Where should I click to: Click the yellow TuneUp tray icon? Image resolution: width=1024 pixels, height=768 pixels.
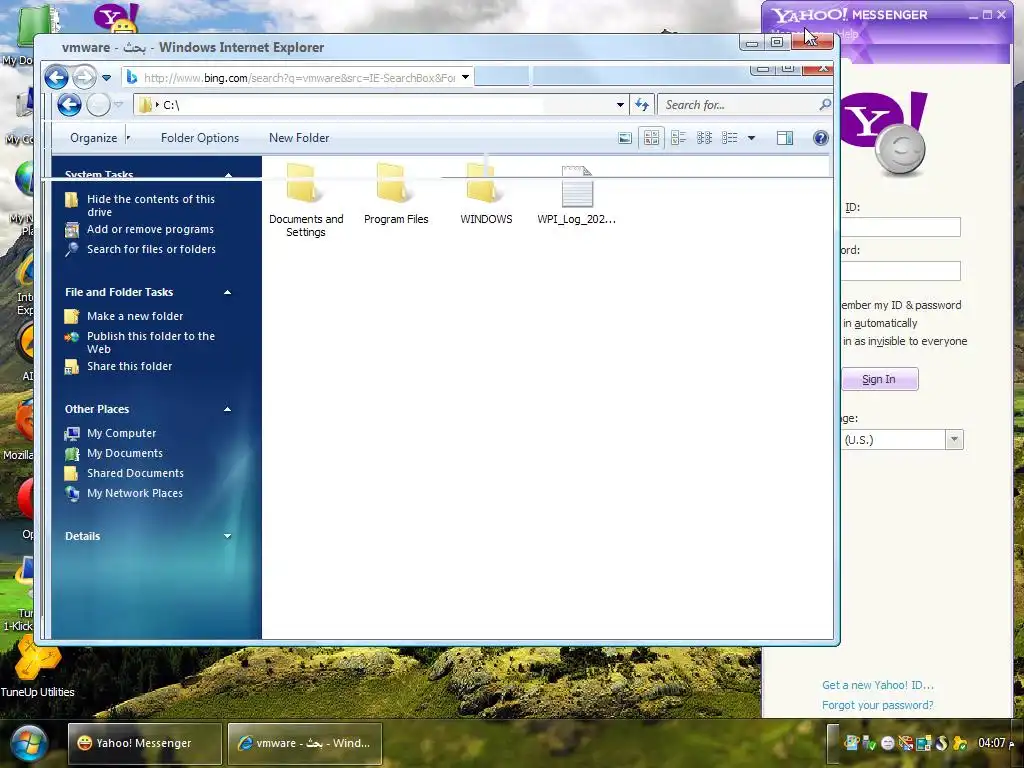959,743
